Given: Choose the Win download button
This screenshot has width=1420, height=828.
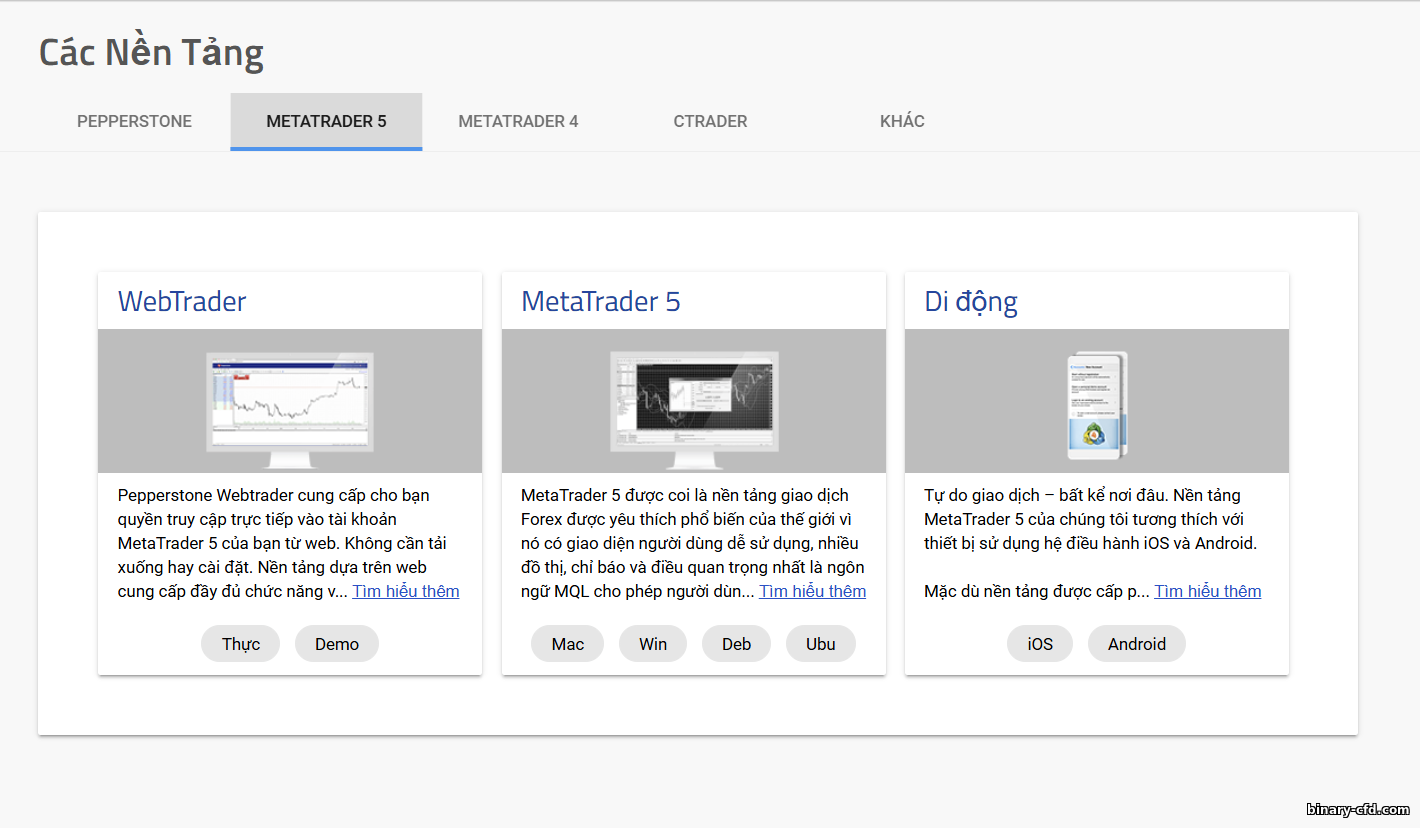Looking at the screenshot, I should point(653,644).
